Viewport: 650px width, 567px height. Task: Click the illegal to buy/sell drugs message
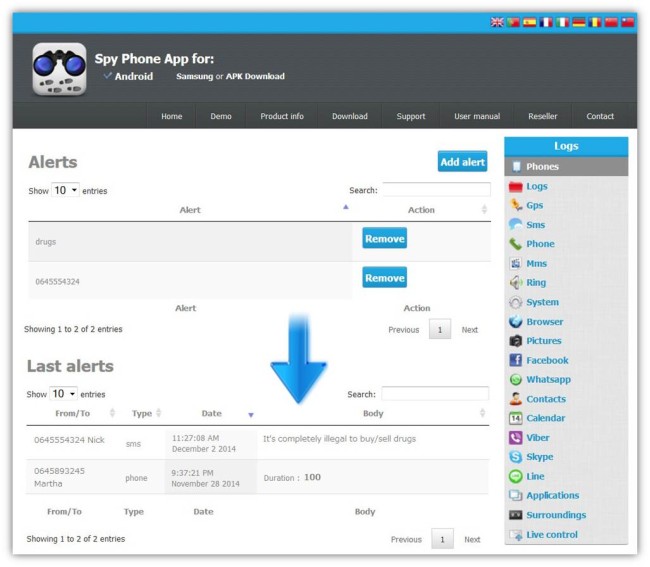click(340, 439)
